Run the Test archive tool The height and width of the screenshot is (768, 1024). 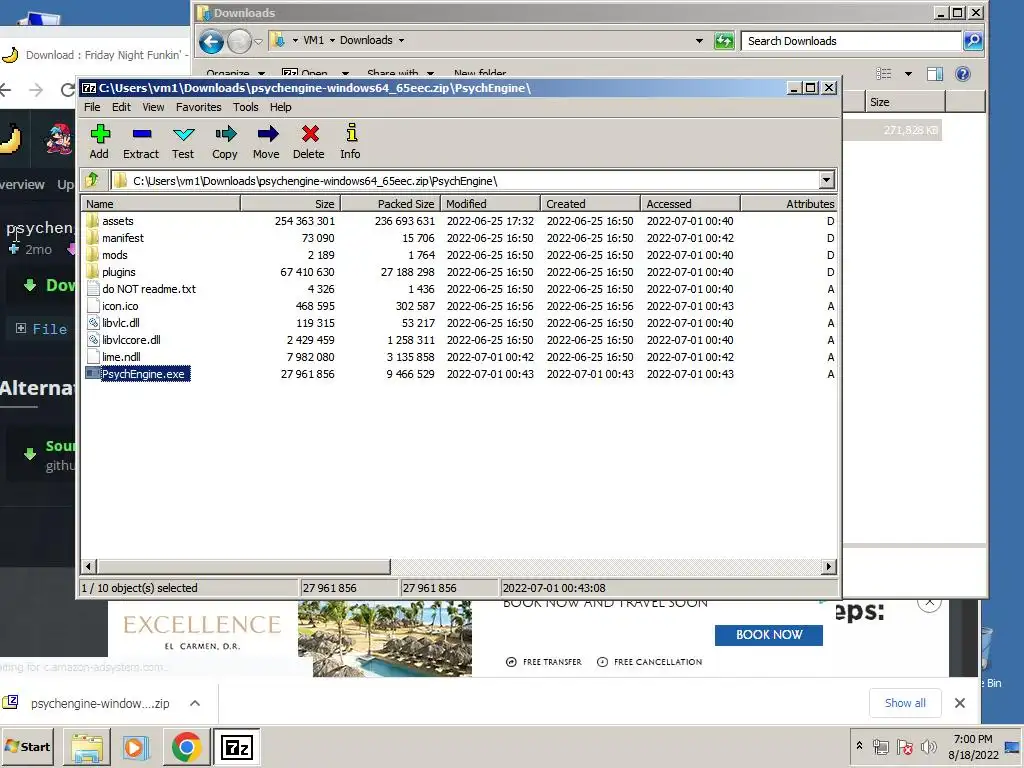click(183, 141)
